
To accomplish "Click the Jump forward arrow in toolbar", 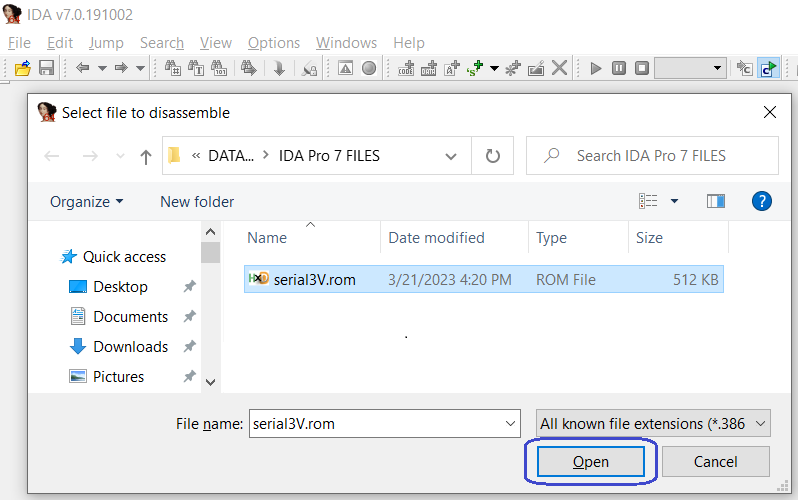I will coord(121,68).
